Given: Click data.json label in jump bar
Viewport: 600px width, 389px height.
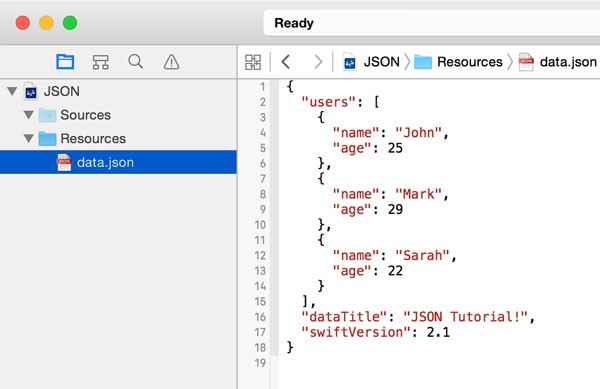Looking at the screenshot, I should pyautogui.click(x=568, y=62).
